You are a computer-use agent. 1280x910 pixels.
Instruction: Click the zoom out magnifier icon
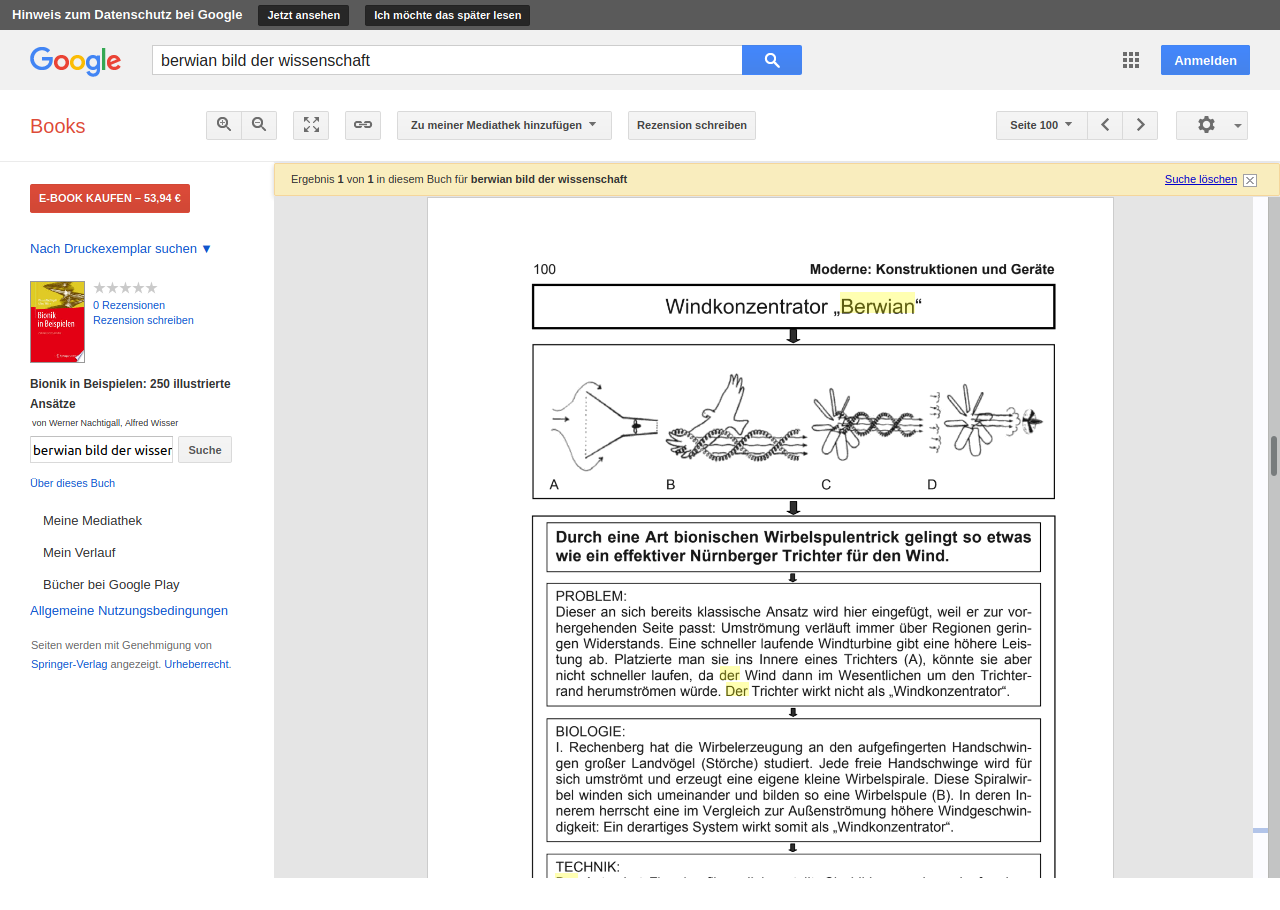[259, 125]
